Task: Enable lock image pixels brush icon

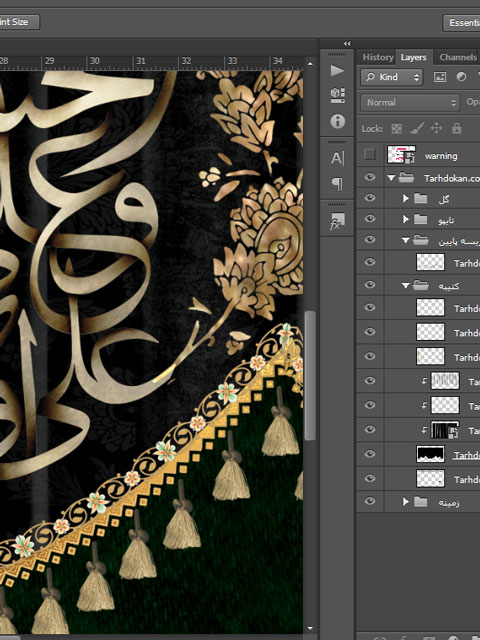Action: pyautogui.click(x=417, y=129)
